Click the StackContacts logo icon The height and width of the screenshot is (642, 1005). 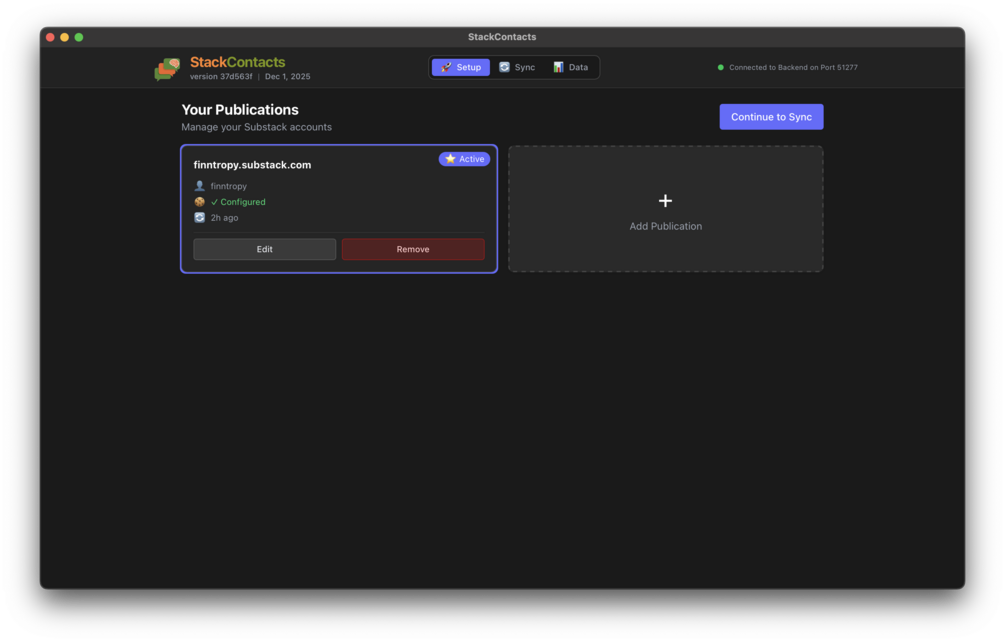(x=167, y=69)
